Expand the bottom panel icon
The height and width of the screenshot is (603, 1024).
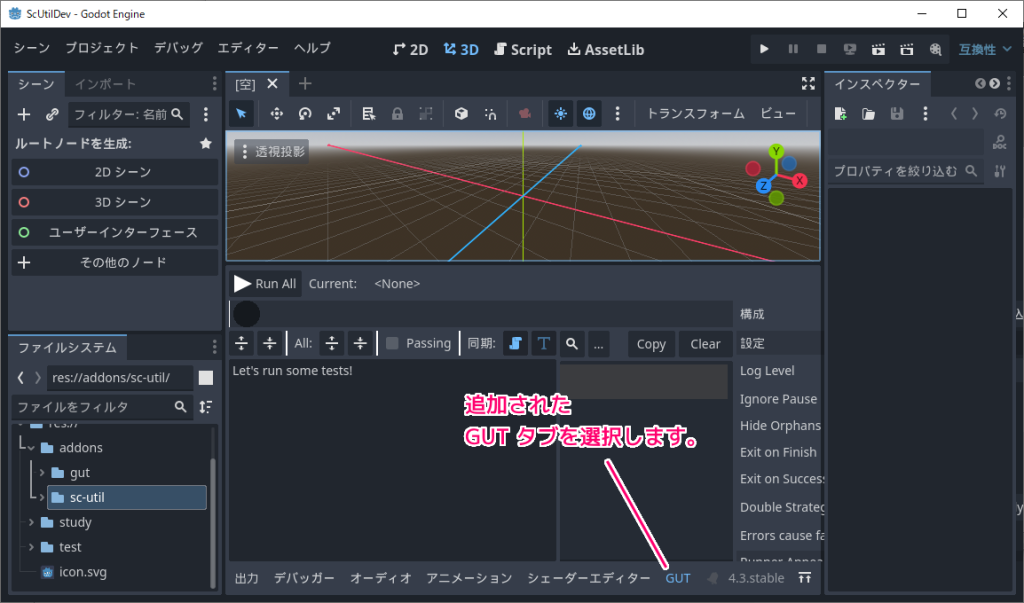tap(805, 578)
